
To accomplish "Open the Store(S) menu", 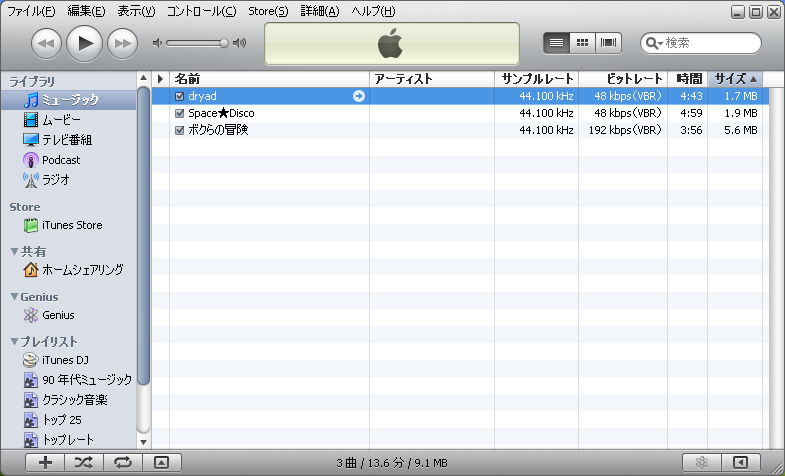I will tap(268, 11).
